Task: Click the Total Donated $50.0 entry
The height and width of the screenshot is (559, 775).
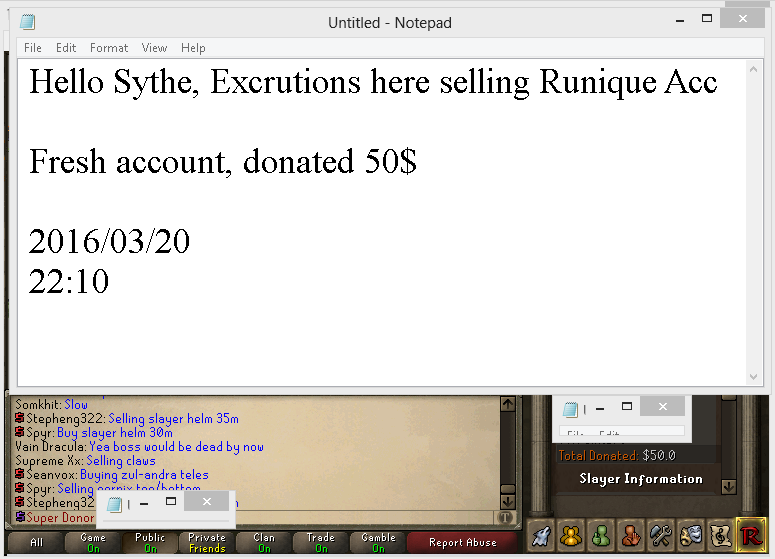Action: coord(617,455)
